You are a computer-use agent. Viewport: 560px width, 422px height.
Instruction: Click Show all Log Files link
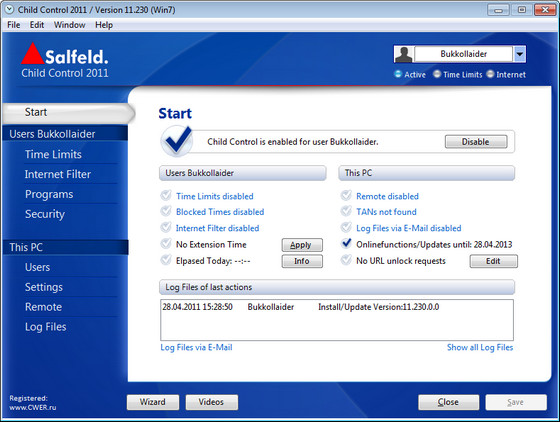point(480,347)
